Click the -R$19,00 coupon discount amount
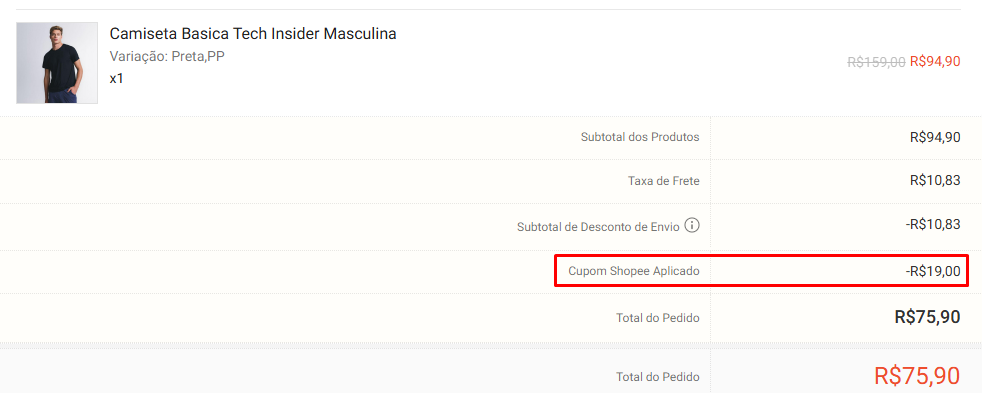982x393 pixels. pos(933,271)
